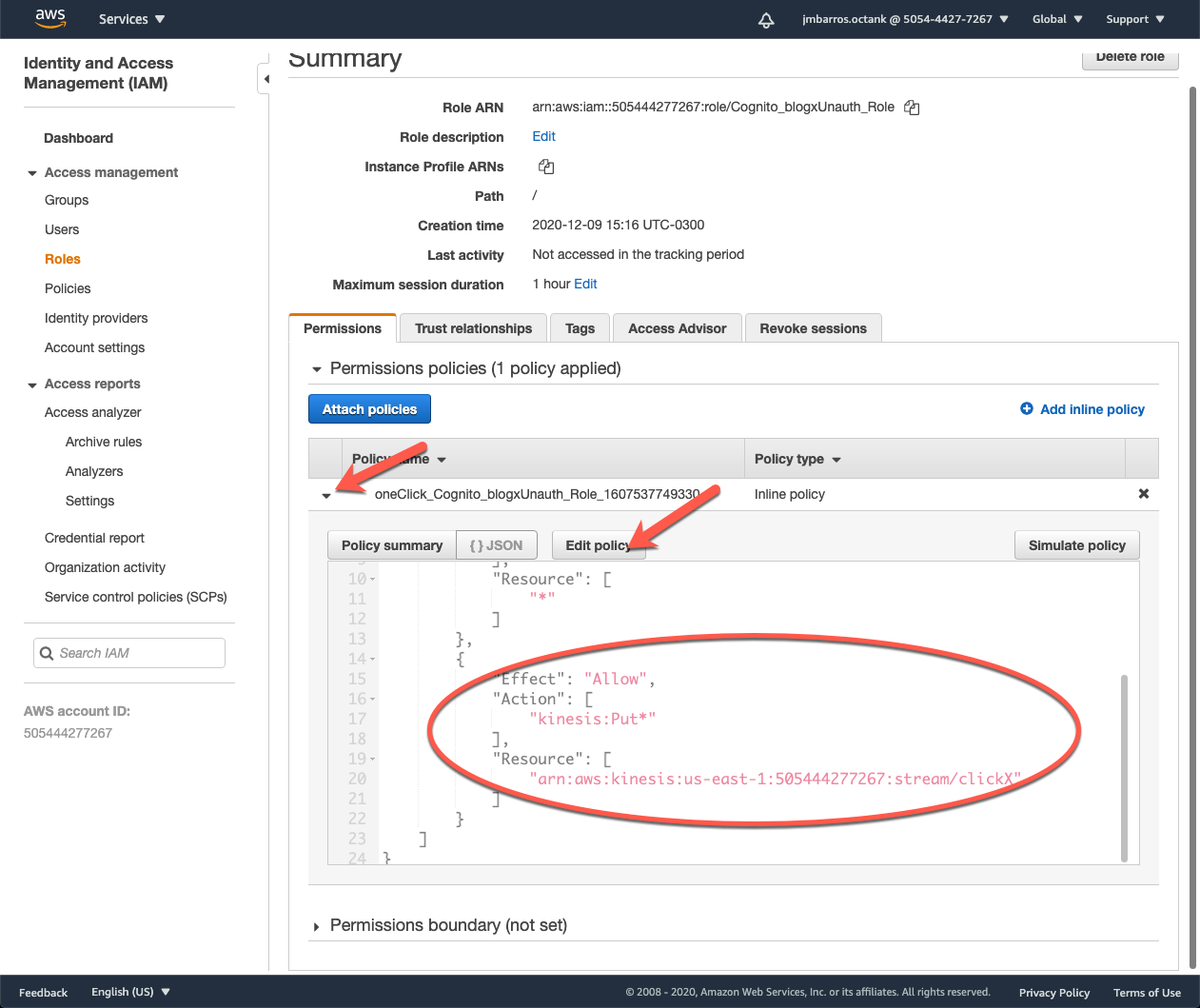Open Account settings in the sidebar
Screen dimensions: 1200x1008
pos(94,347)
